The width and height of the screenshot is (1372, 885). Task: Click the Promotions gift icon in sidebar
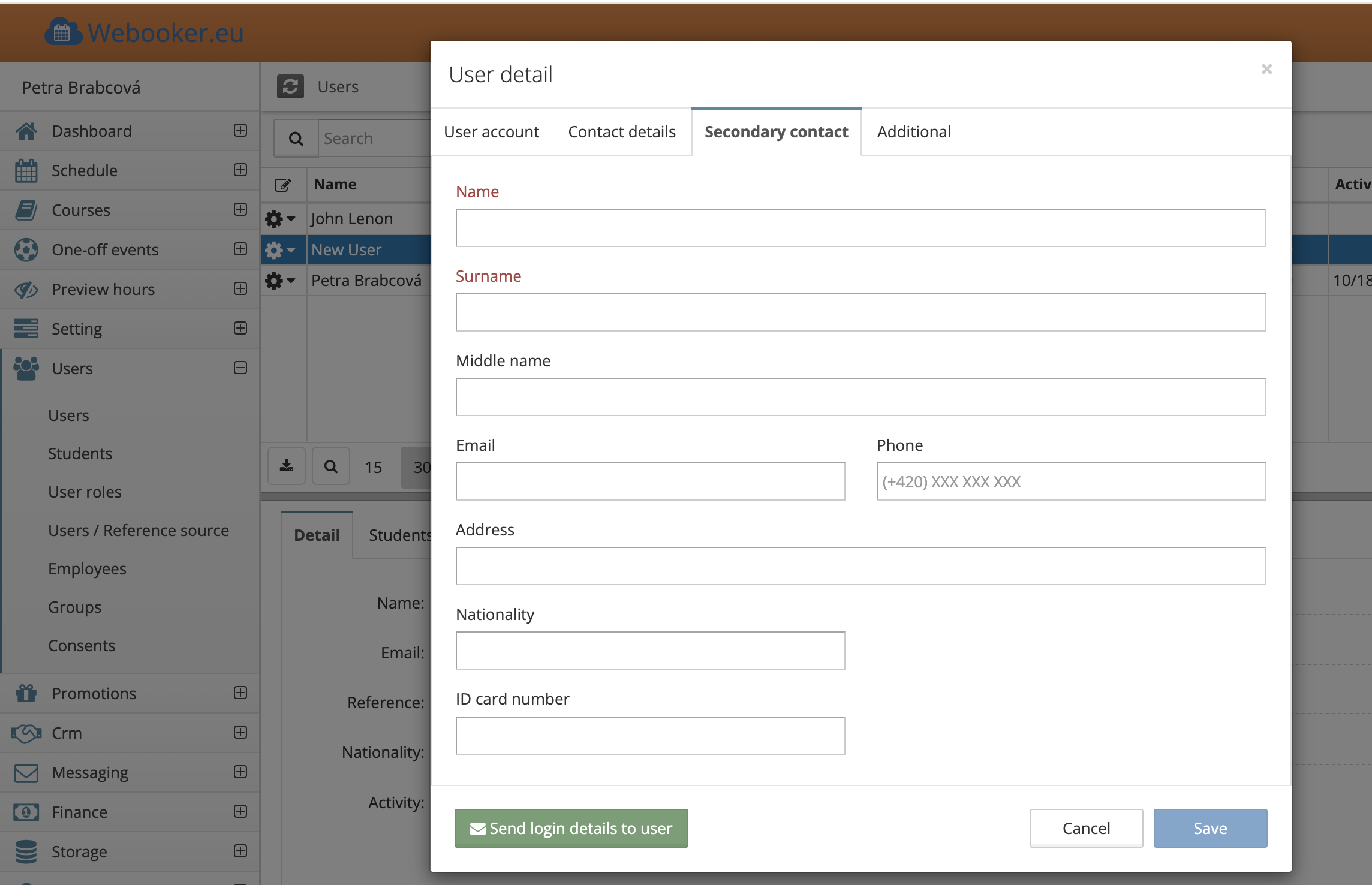[26, 693]
